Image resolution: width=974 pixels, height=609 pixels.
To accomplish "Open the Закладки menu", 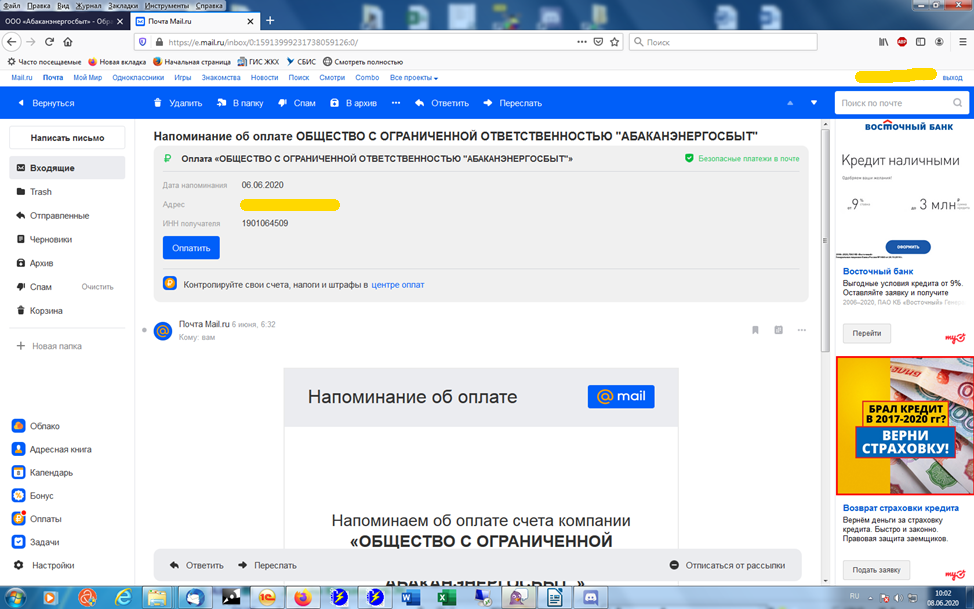I will [x=122, y=6].
